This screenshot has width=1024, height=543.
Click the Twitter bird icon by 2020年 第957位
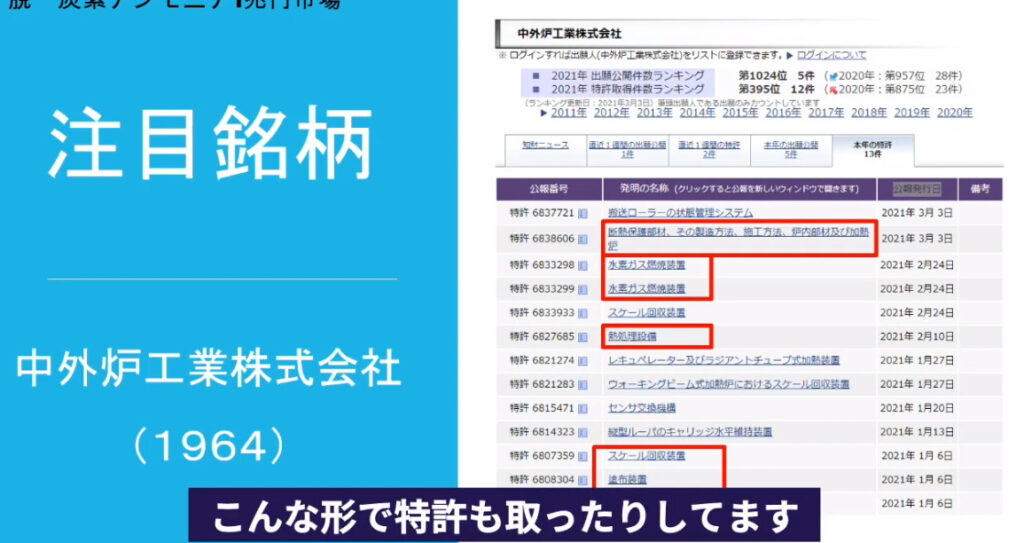pos(833,76)
